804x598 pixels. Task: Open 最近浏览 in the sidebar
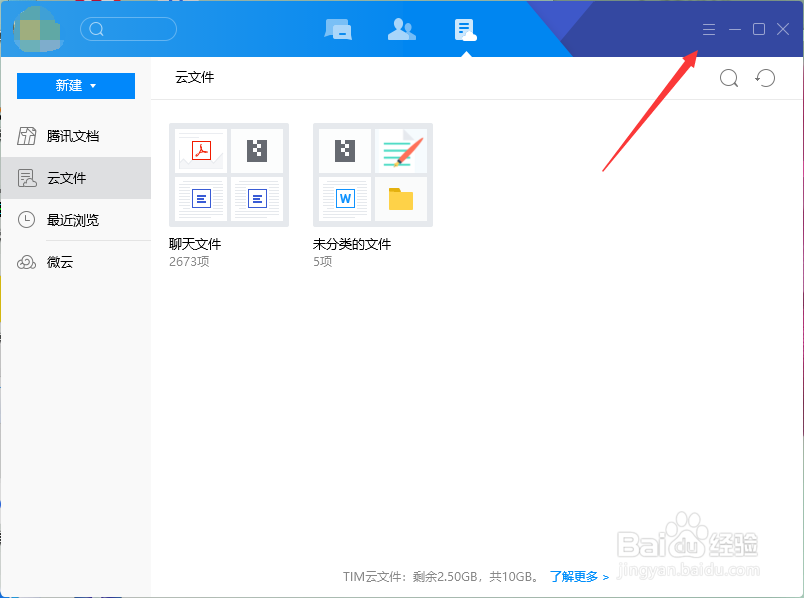[76, 220]
